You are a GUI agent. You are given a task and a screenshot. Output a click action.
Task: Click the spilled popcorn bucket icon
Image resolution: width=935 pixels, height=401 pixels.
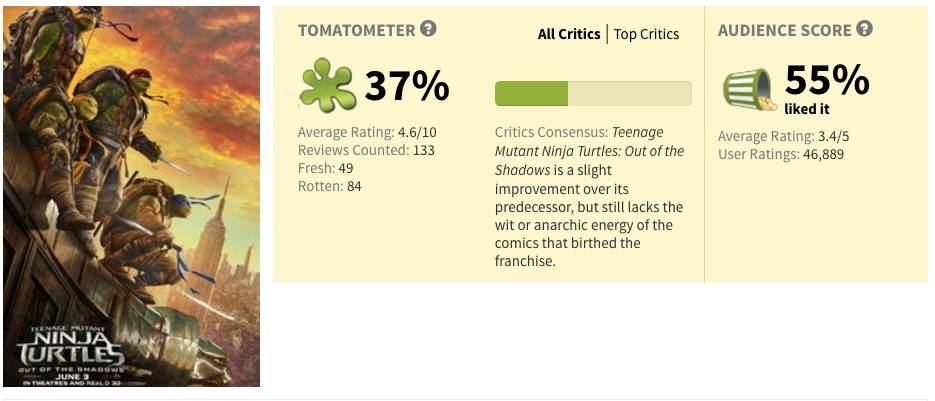[748, 89]
